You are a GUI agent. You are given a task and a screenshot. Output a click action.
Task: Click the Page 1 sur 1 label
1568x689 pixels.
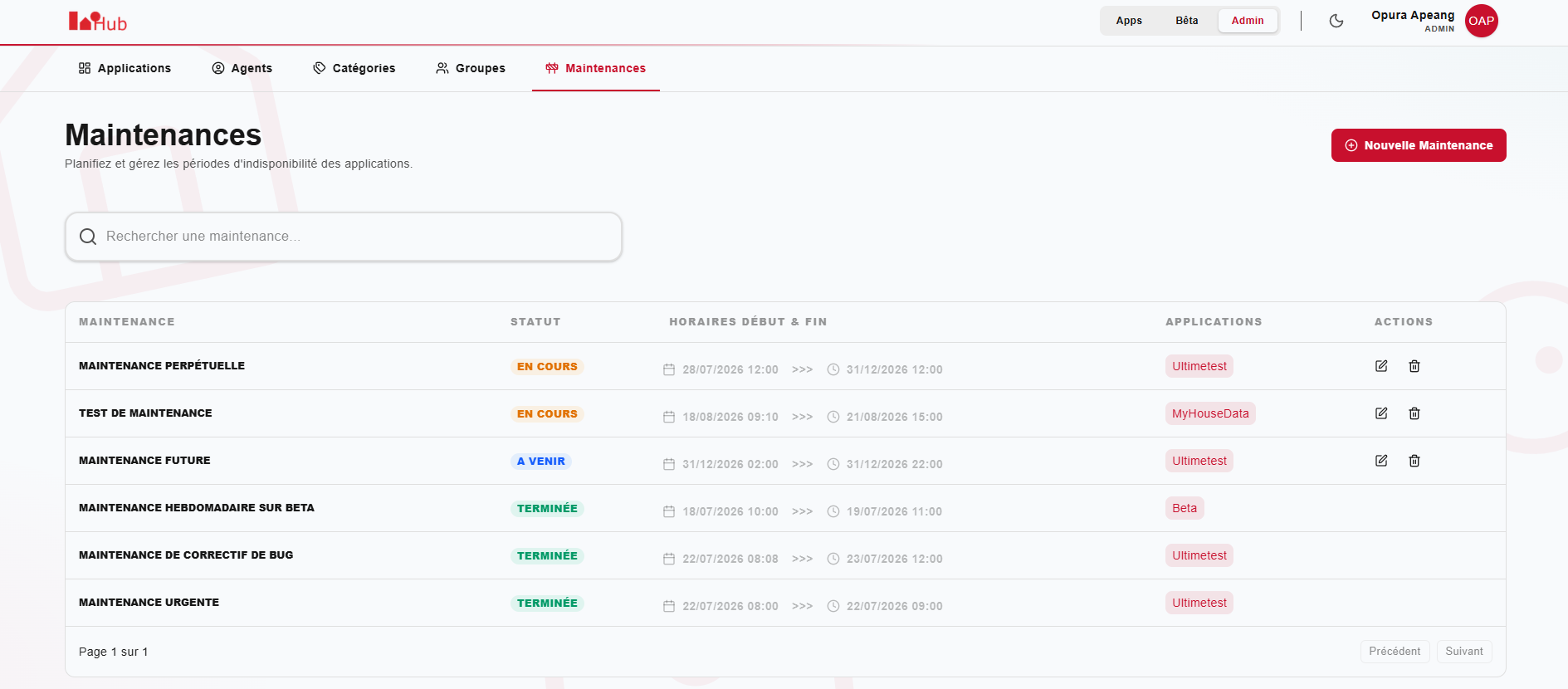pyautogui.click(x=114, y=652)
